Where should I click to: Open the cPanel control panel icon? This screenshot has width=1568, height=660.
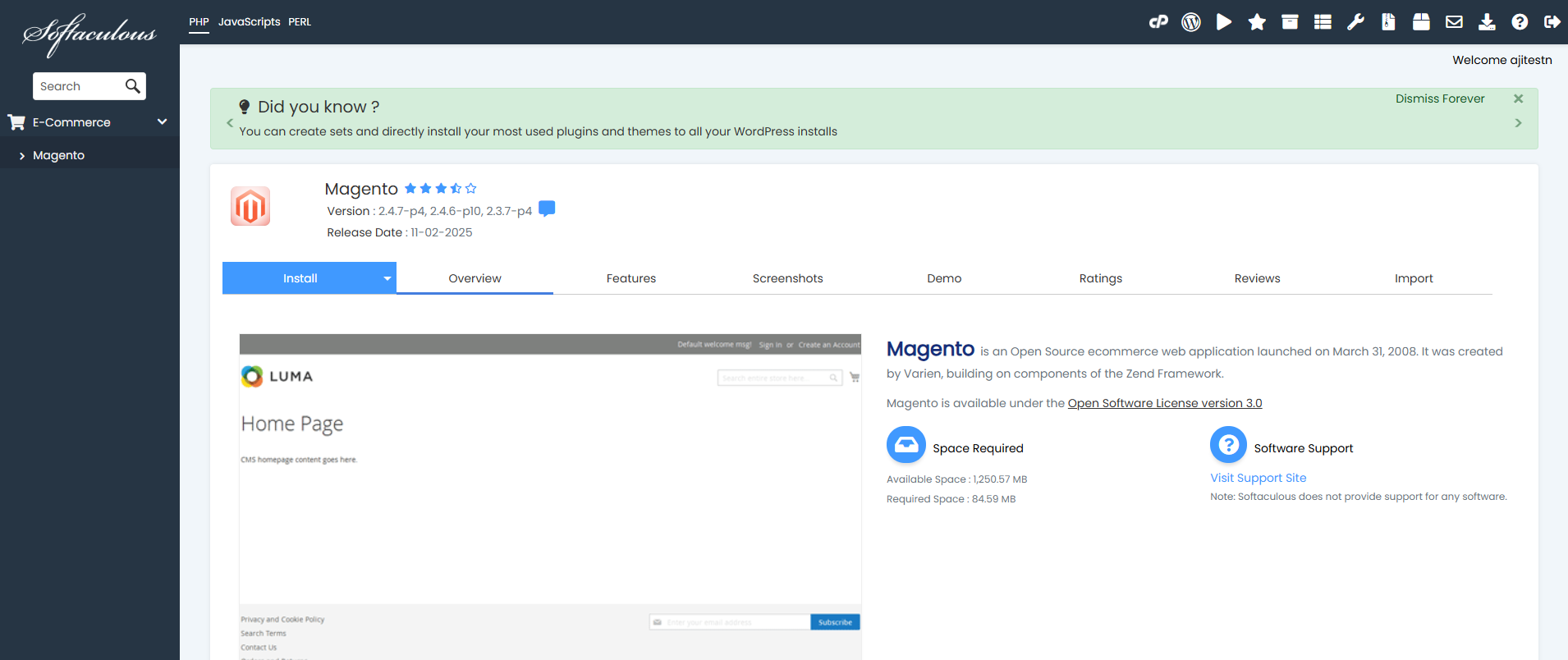click(1158, 22)
